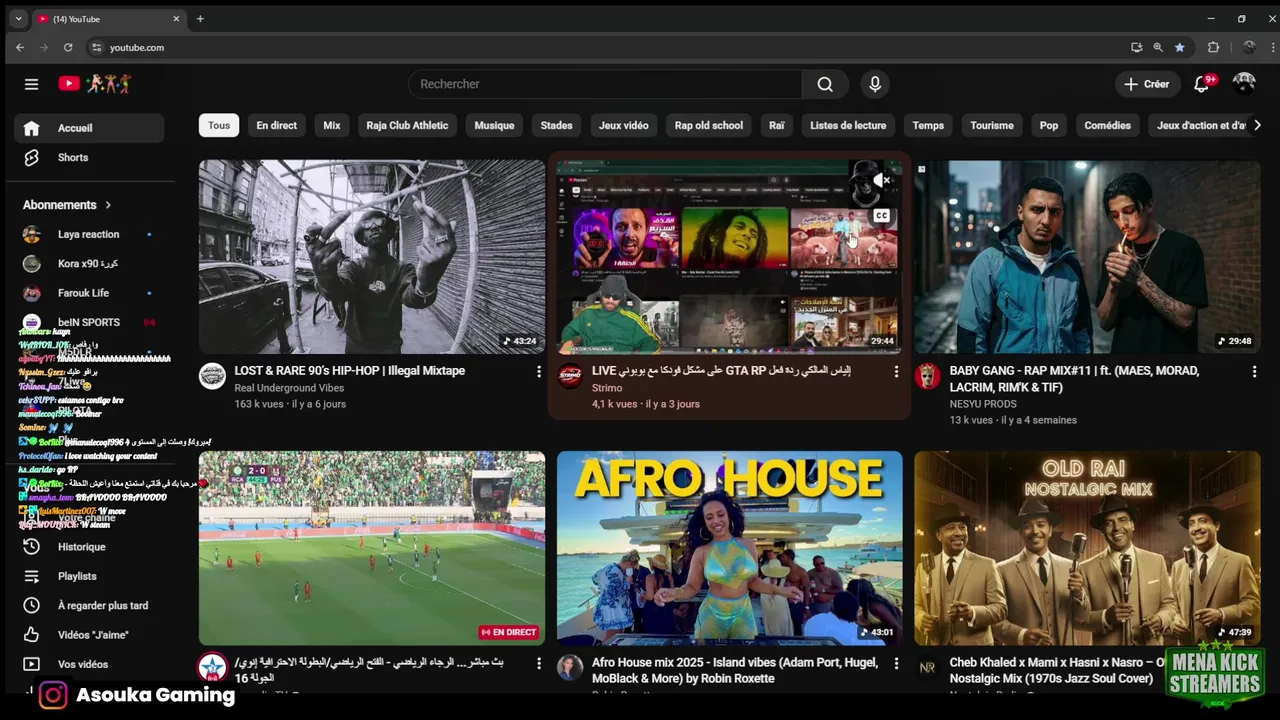Viewport: 1280px width, 720px height.
Task: Open the Strimo GTA RP video preview
Action: tap(729, 257)
